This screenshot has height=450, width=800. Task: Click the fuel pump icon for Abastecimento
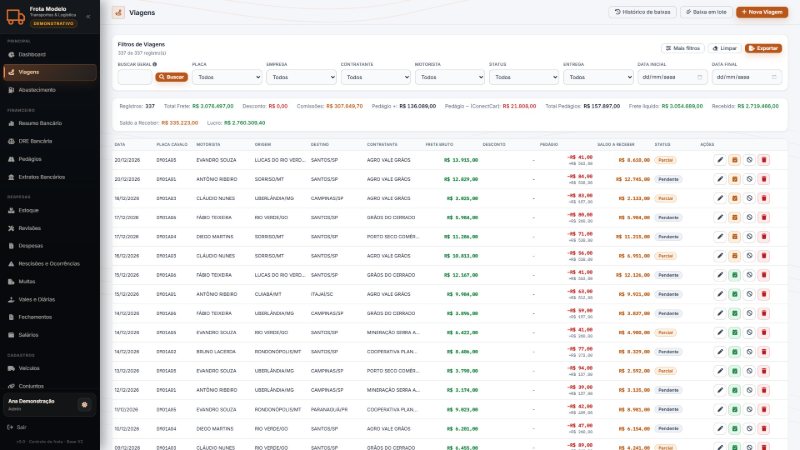click(11, 90)
